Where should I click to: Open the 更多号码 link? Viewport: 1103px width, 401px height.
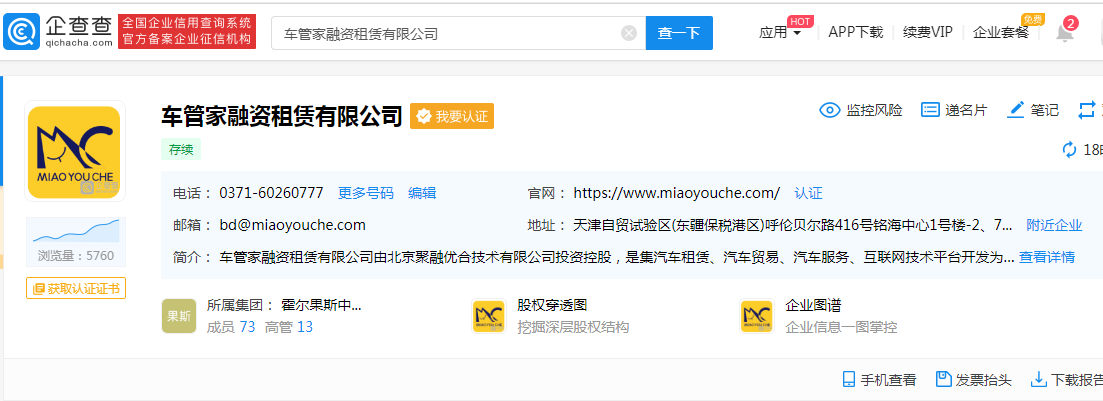366,193
